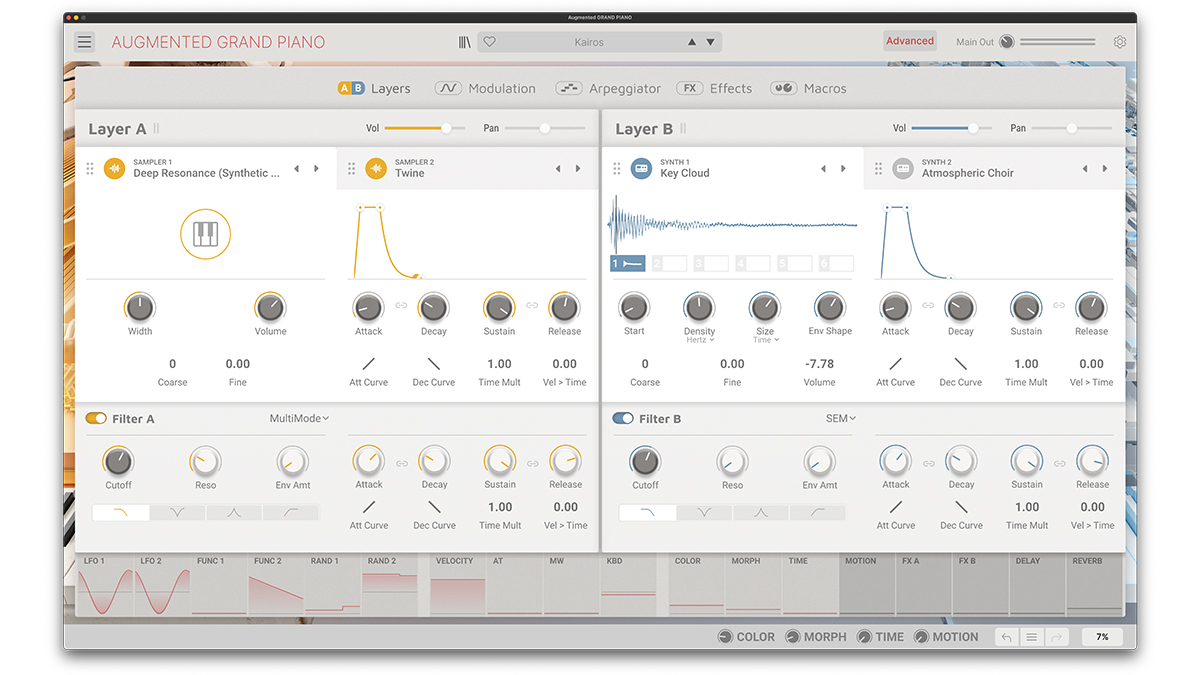Select wave slot 3 in Key Cloud
This screenshot has height=675, width=1200.
point(712,264)
